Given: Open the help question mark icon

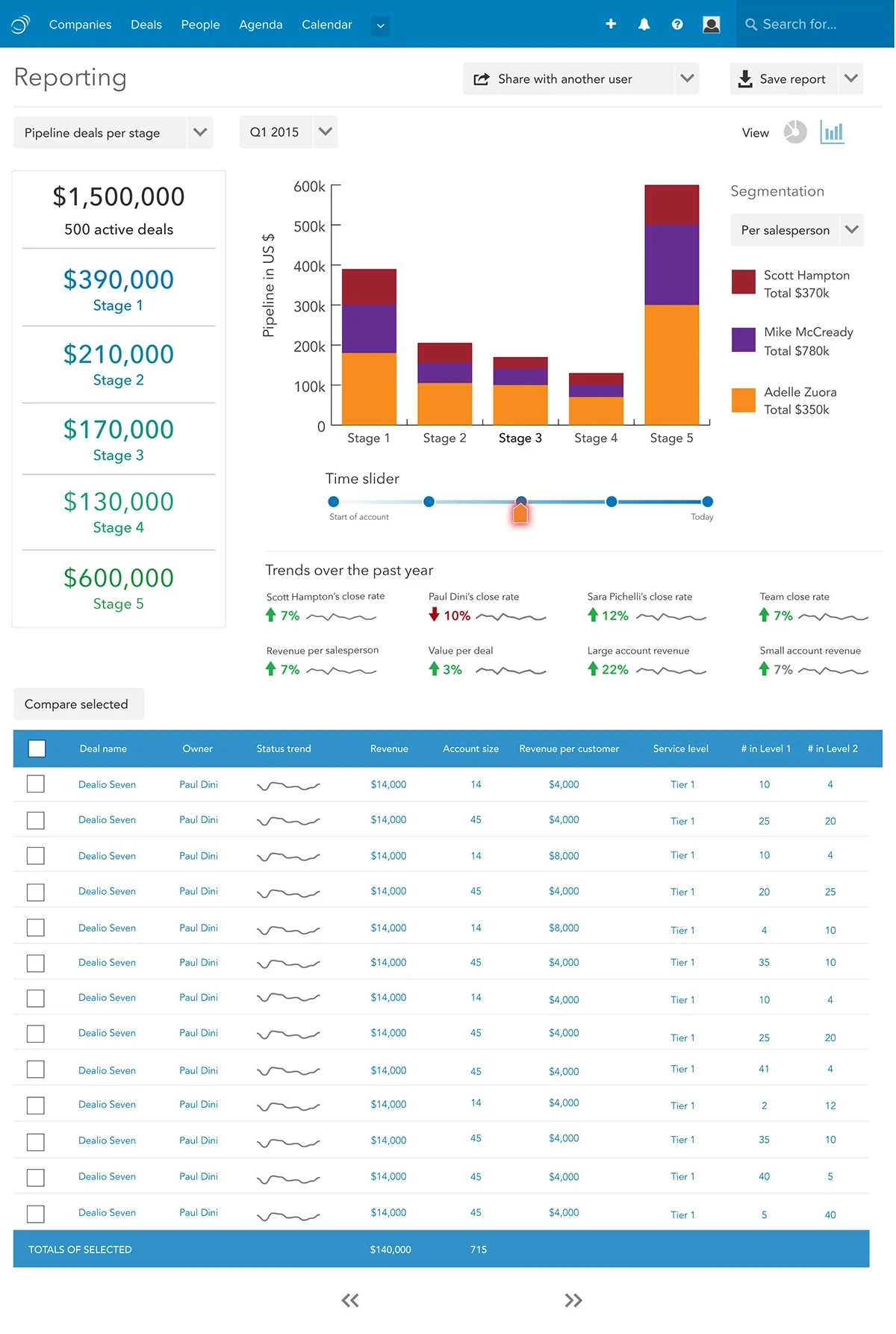Looking at the screenshot, I should pos(677,25).
